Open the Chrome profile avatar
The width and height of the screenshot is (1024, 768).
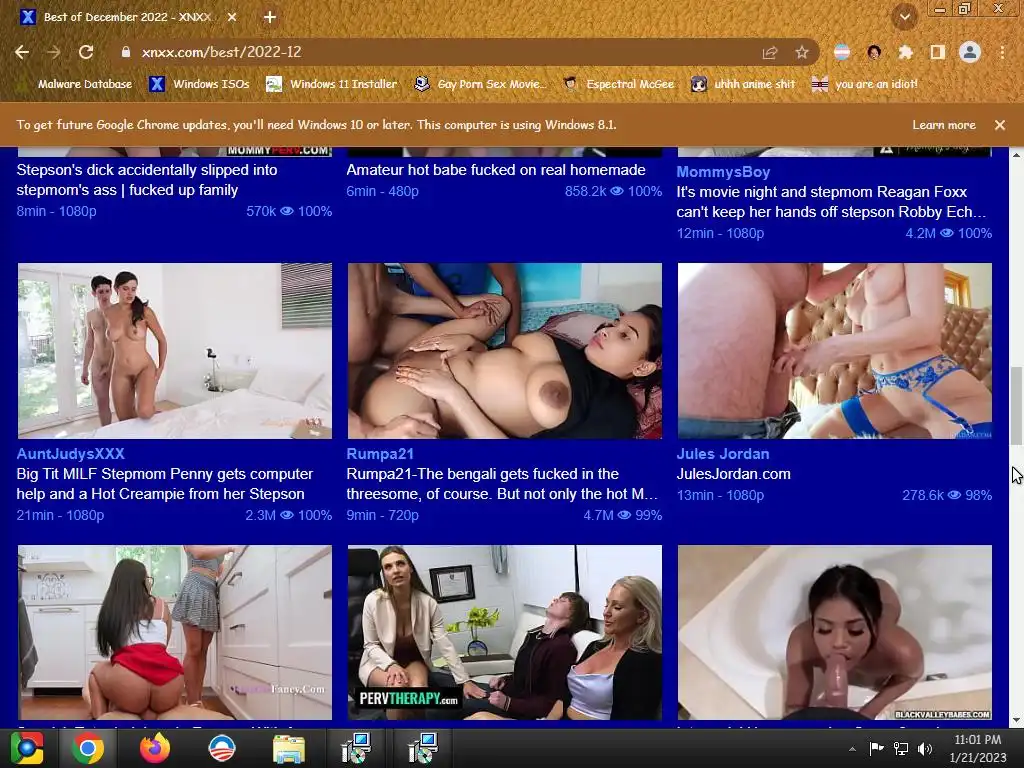click(970, 52)
